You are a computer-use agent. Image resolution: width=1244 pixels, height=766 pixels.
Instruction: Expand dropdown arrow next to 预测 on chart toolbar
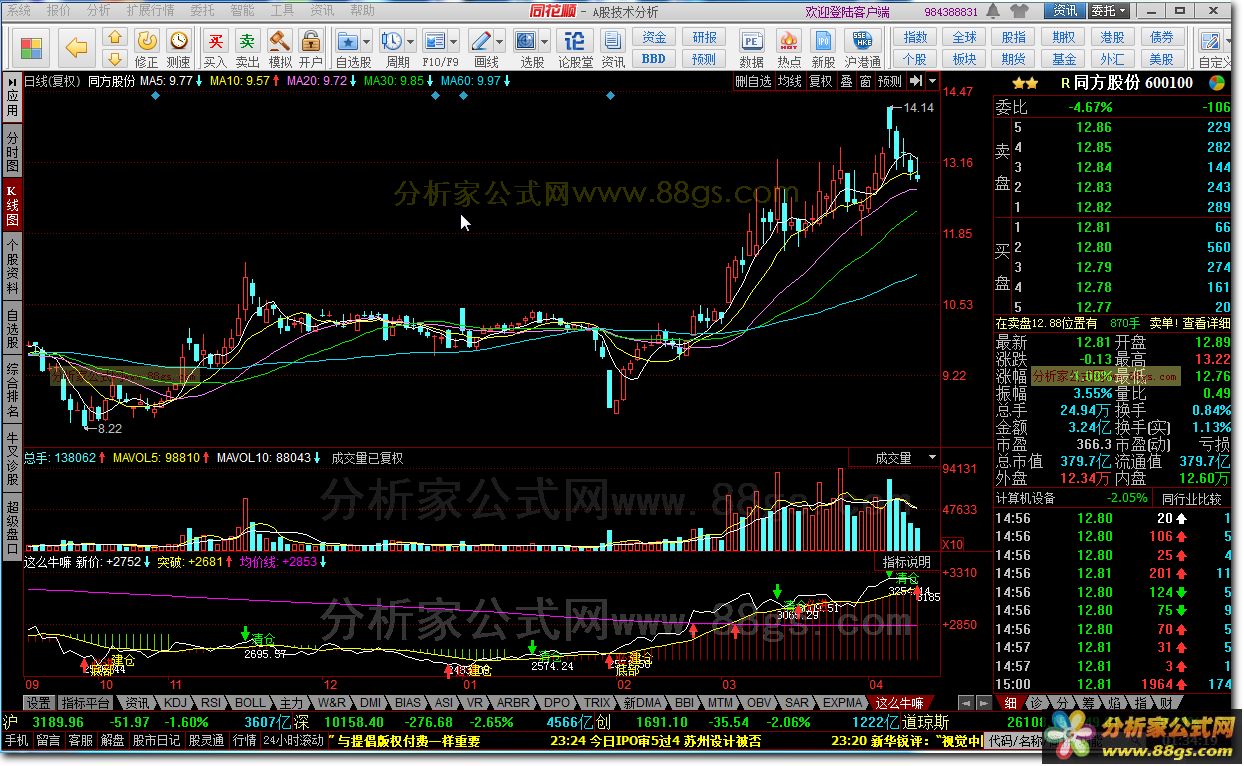[932, 81]
